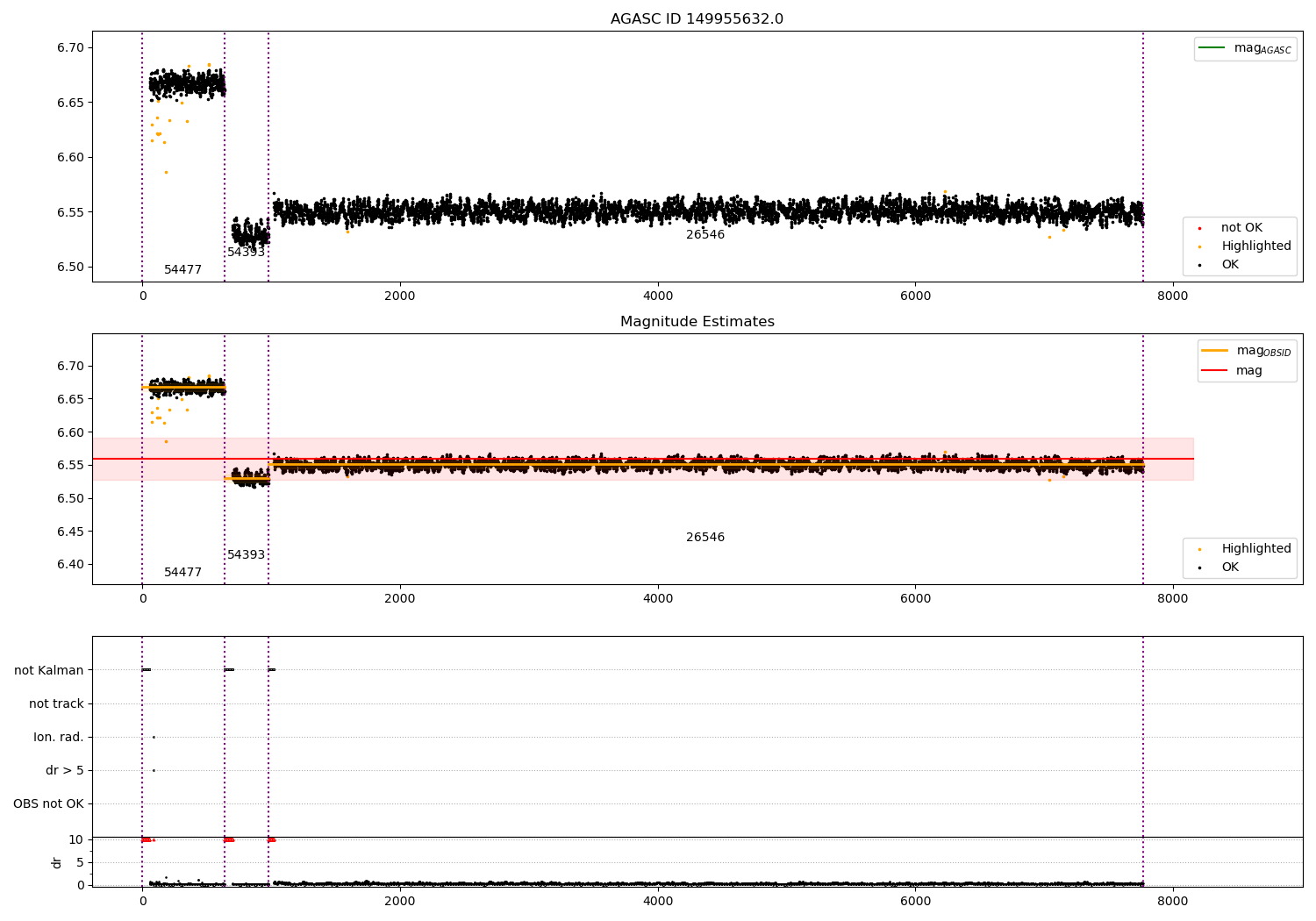Click the 'Magnitude Estimates' subplot title
The width and height of the screenshot is (1316, 921).
tap(697, 322)
